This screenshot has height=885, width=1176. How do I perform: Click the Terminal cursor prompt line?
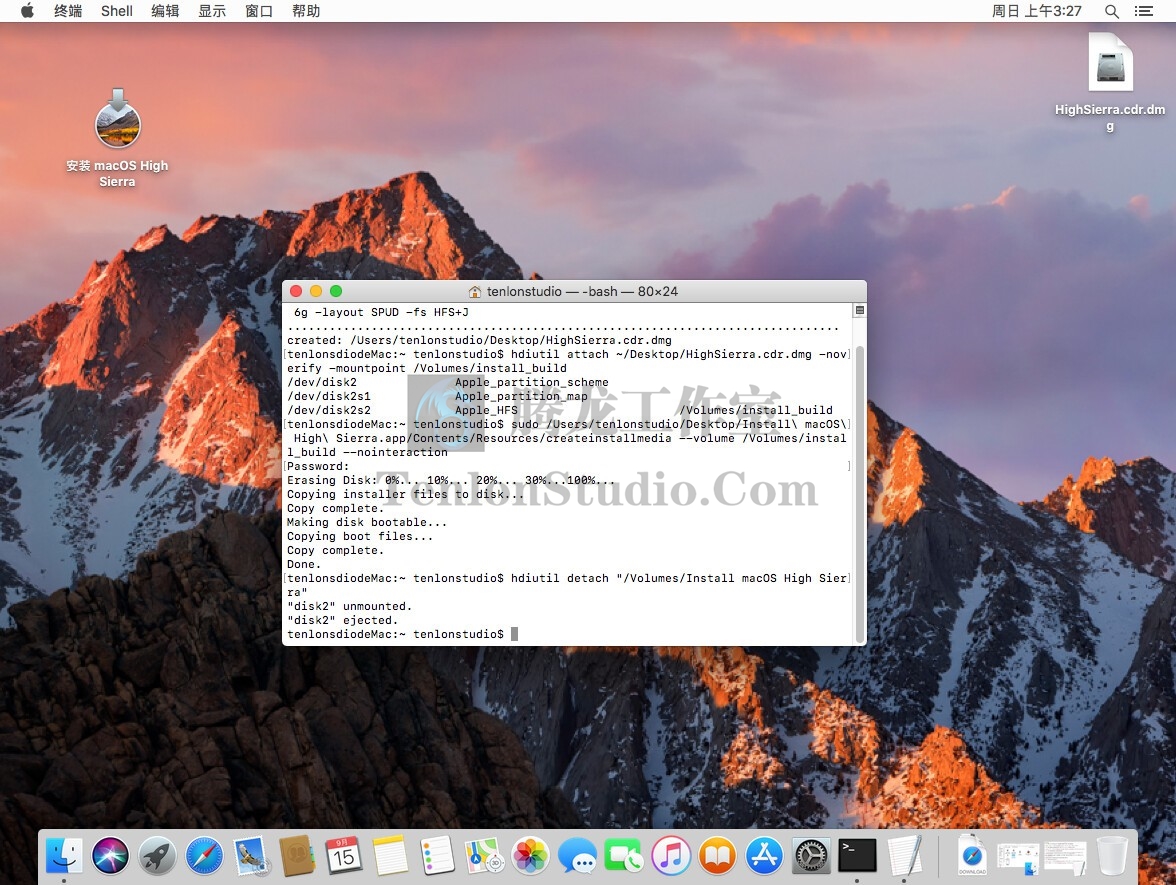(x=402, y=634)
